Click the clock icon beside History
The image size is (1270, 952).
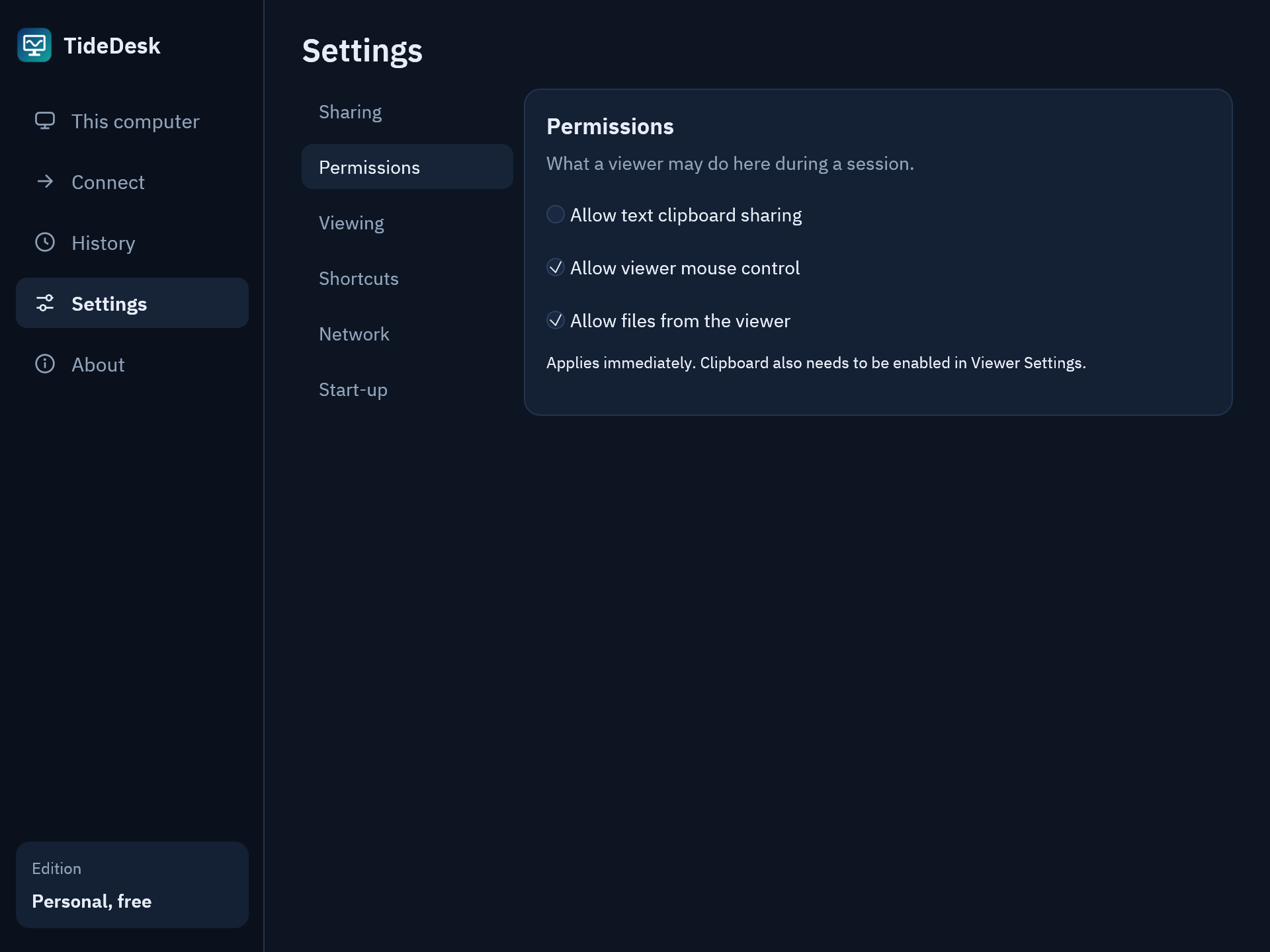(45, 243)
